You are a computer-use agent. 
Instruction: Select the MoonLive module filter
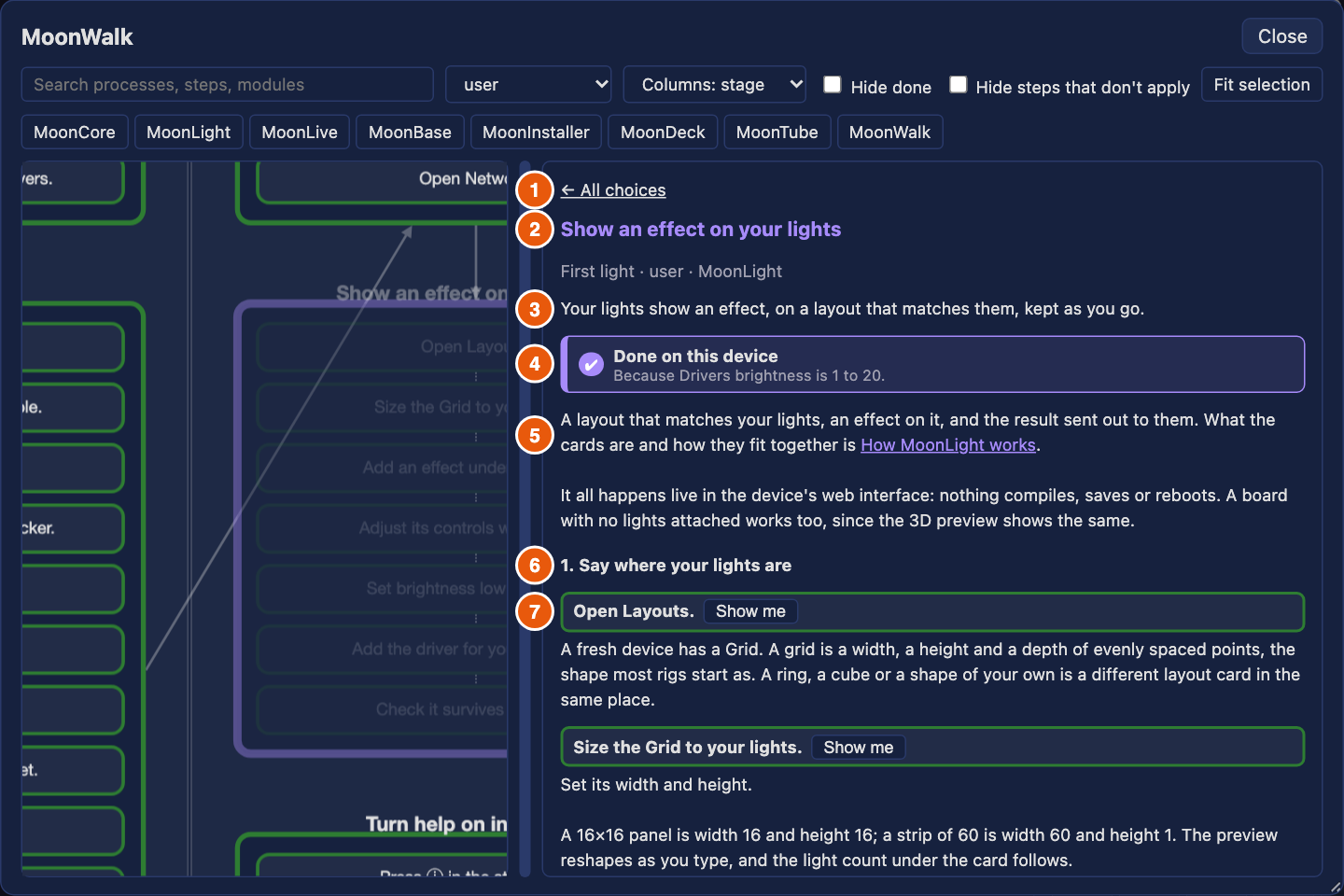pos(300,133)
